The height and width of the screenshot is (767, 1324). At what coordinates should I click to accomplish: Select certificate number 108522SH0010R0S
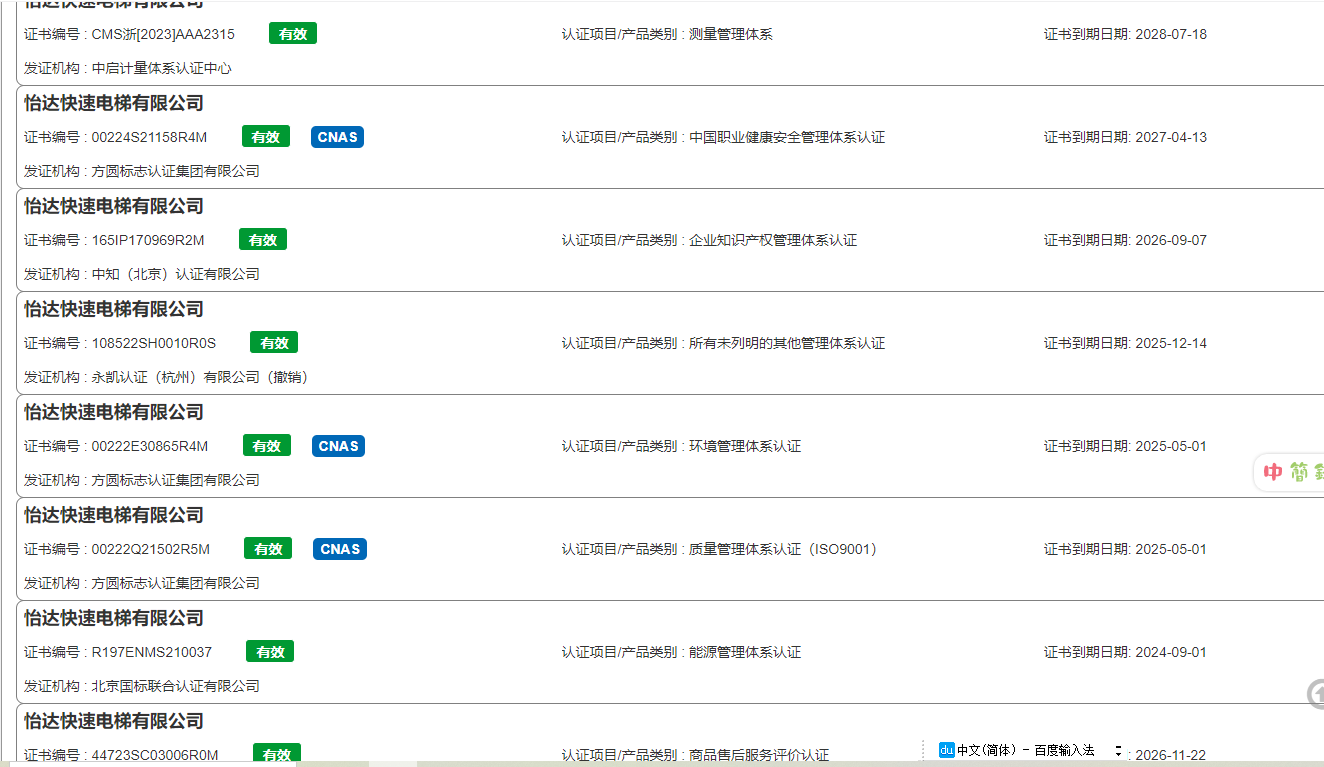[x=153, y=343]
